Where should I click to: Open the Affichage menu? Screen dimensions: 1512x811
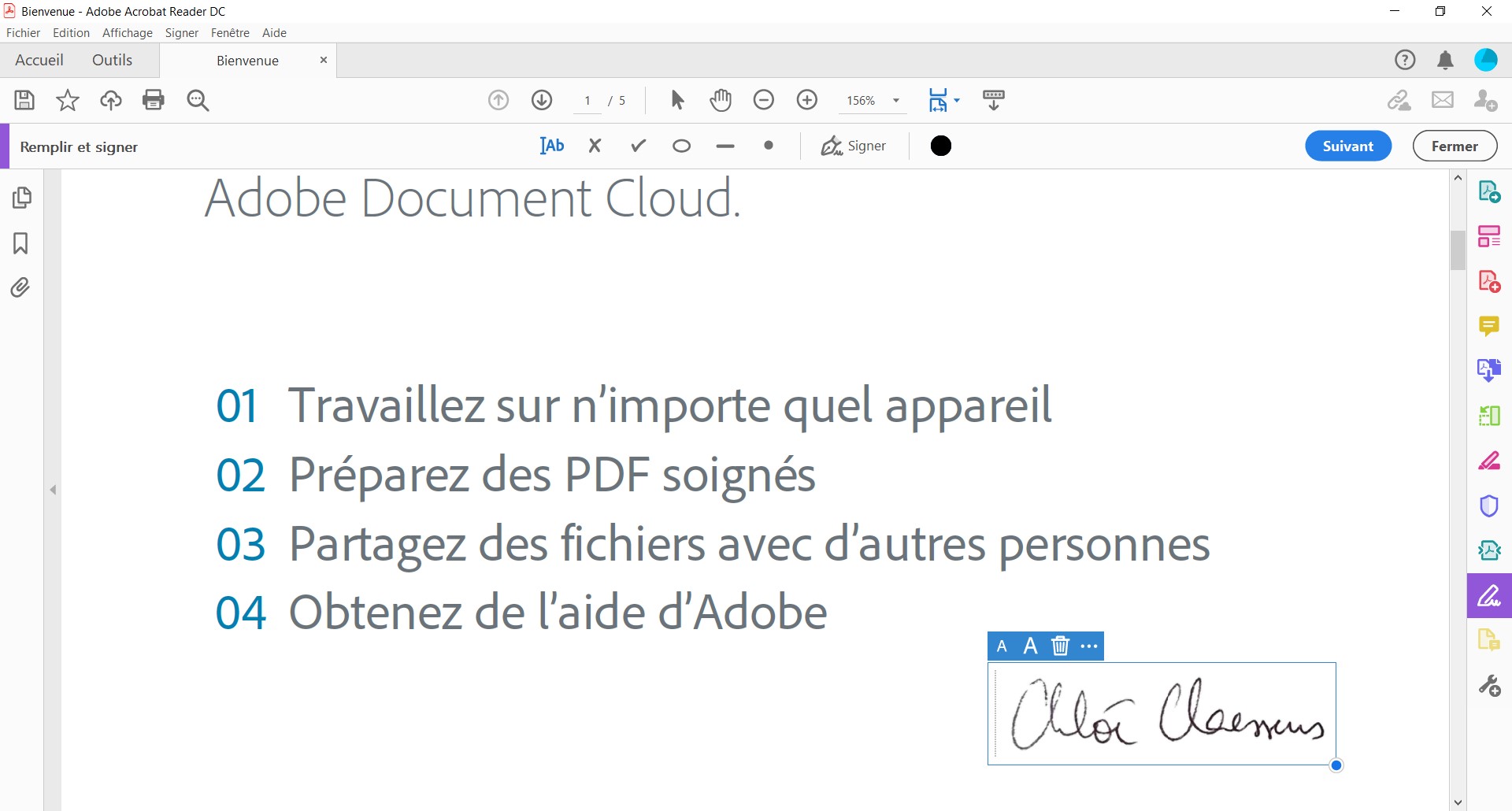click(127, 33)
